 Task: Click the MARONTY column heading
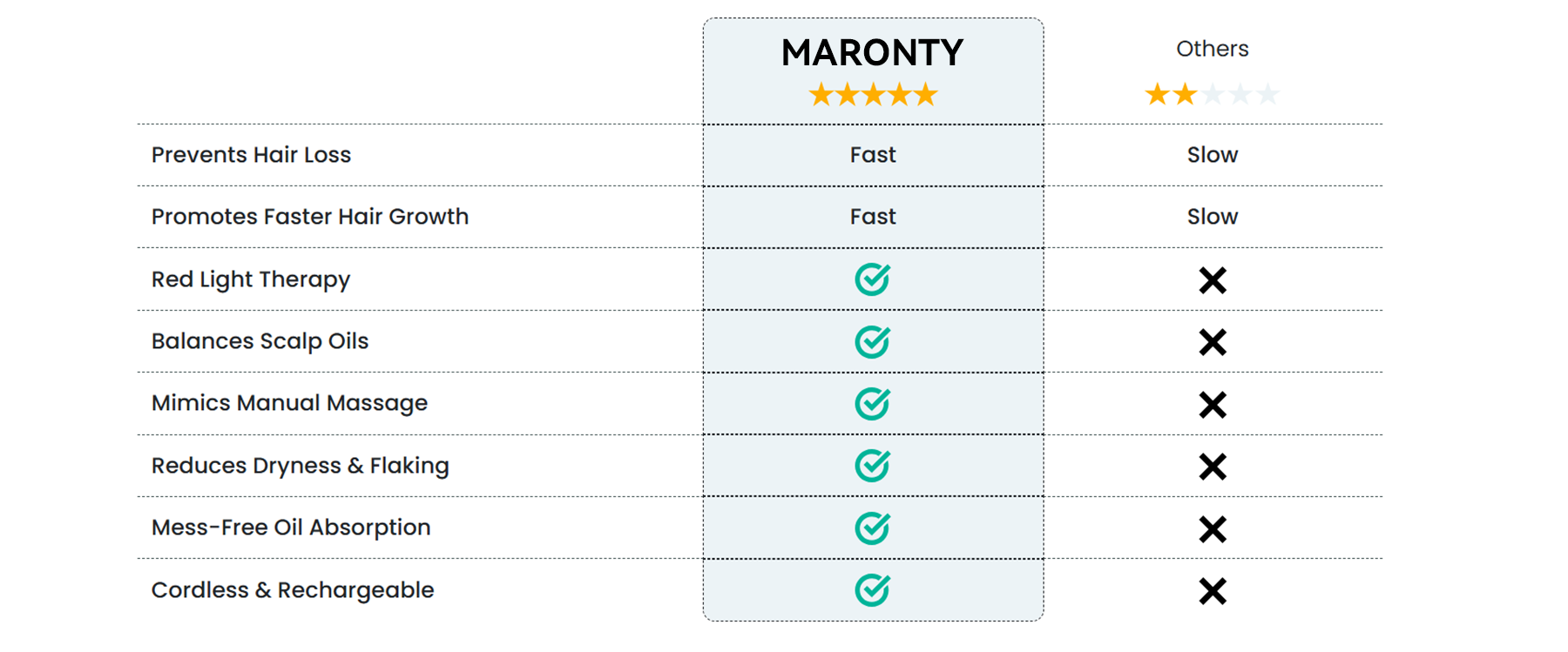[873, 53]
